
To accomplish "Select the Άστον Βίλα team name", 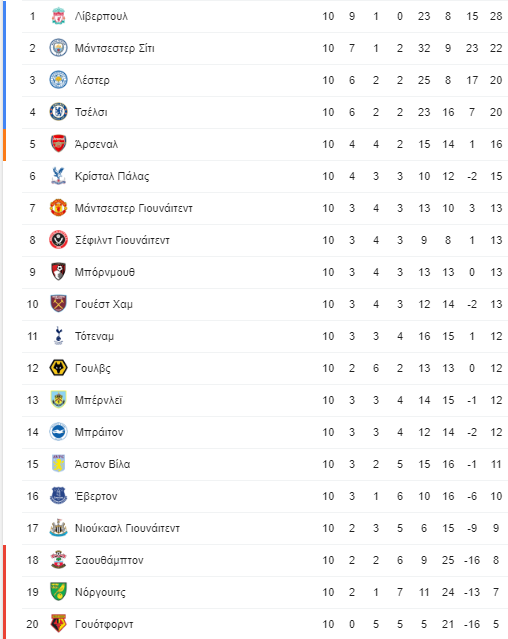I will pyautogui.click(x=102, y=464).
